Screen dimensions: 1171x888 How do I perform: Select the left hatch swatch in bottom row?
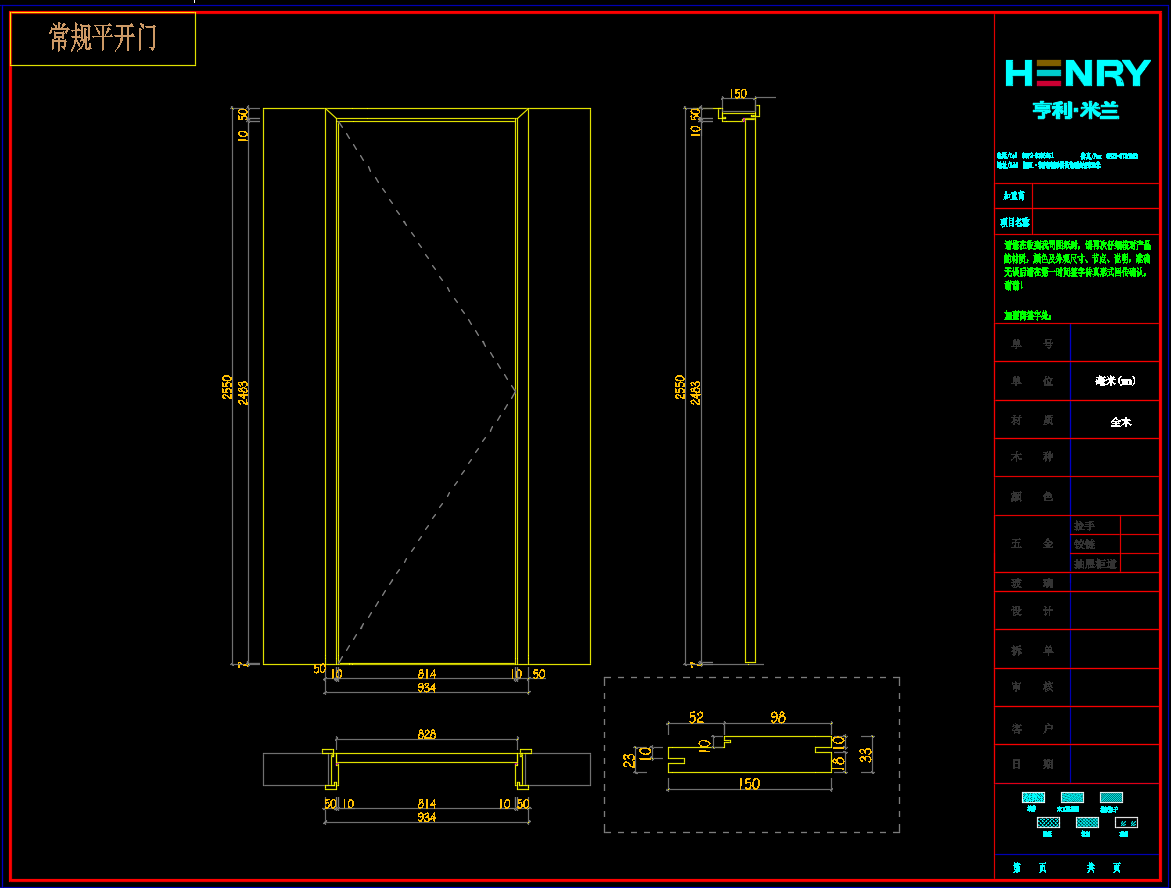1047,822
